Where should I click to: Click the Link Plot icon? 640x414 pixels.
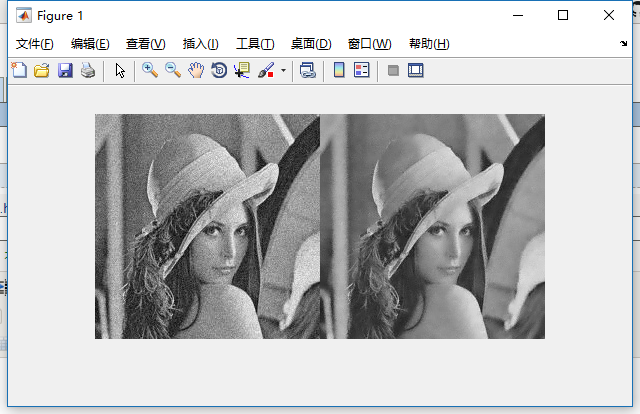pos(308,70)
